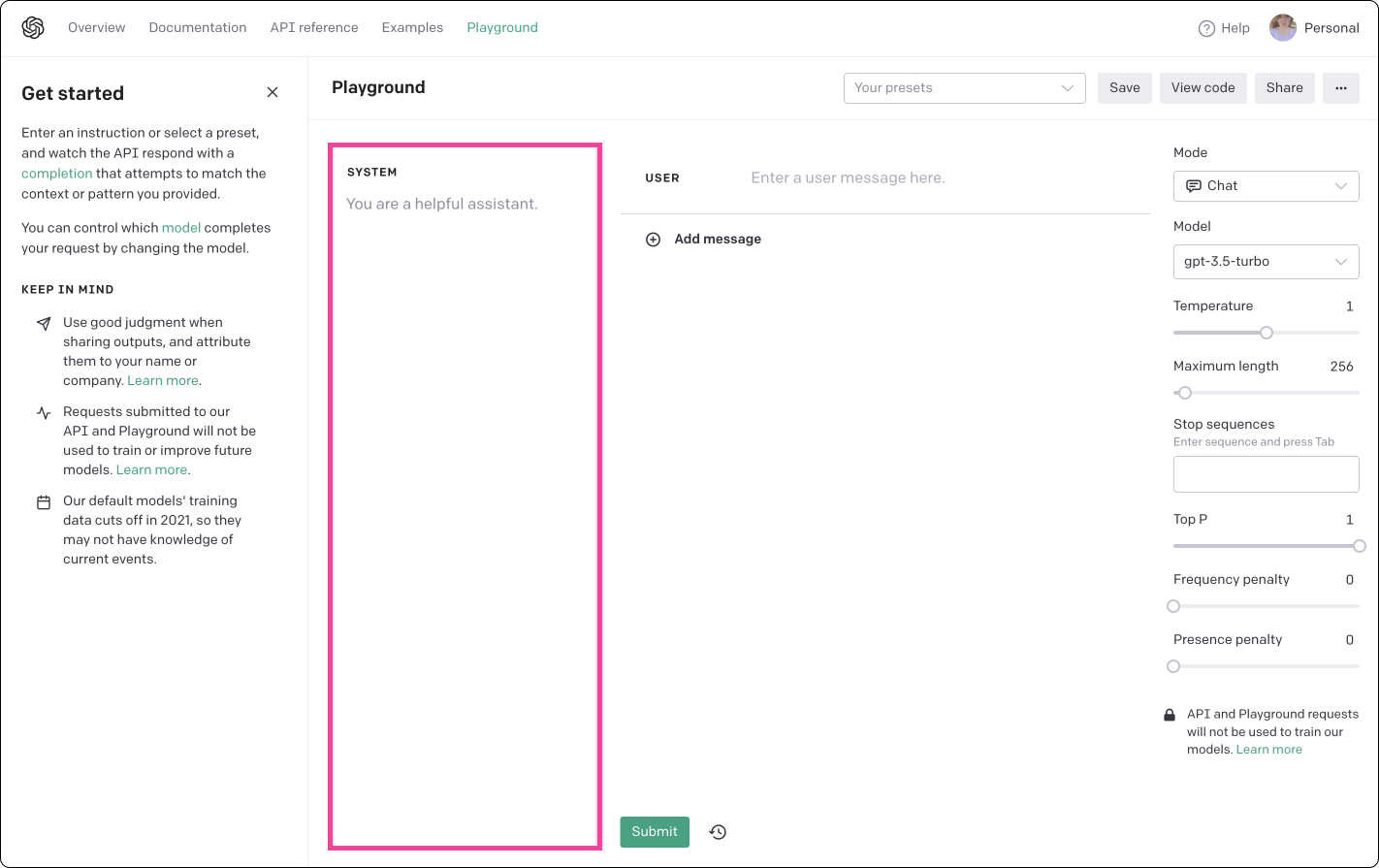This screenshot has width=1379, height=868.
Task: Open Learn more link about sharing outputs
Action: click(163, 381)
